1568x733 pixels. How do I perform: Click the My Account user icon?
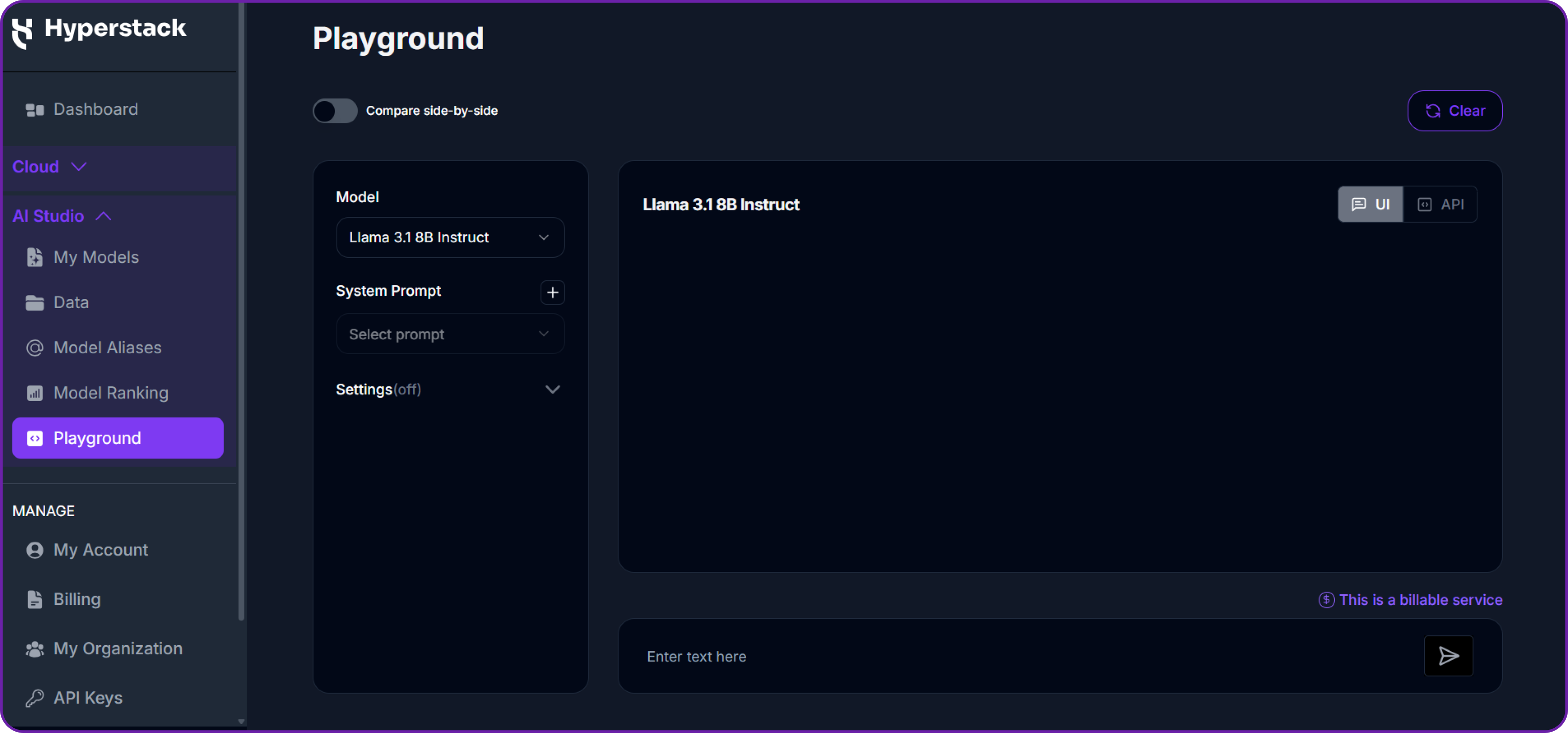click(x=35, y=550)
